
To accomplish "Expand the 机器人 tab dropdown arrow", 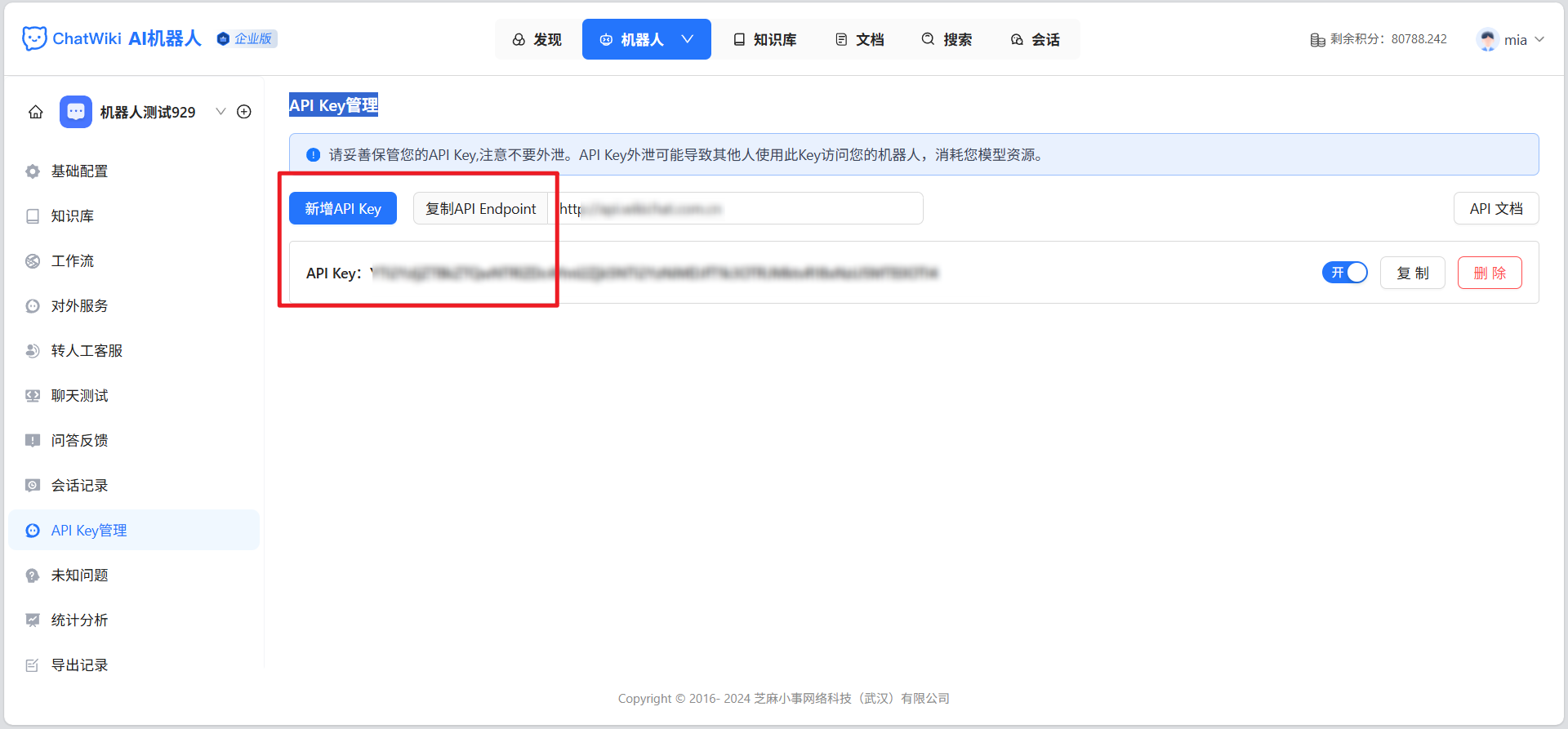I will click(x=688, y=39).
